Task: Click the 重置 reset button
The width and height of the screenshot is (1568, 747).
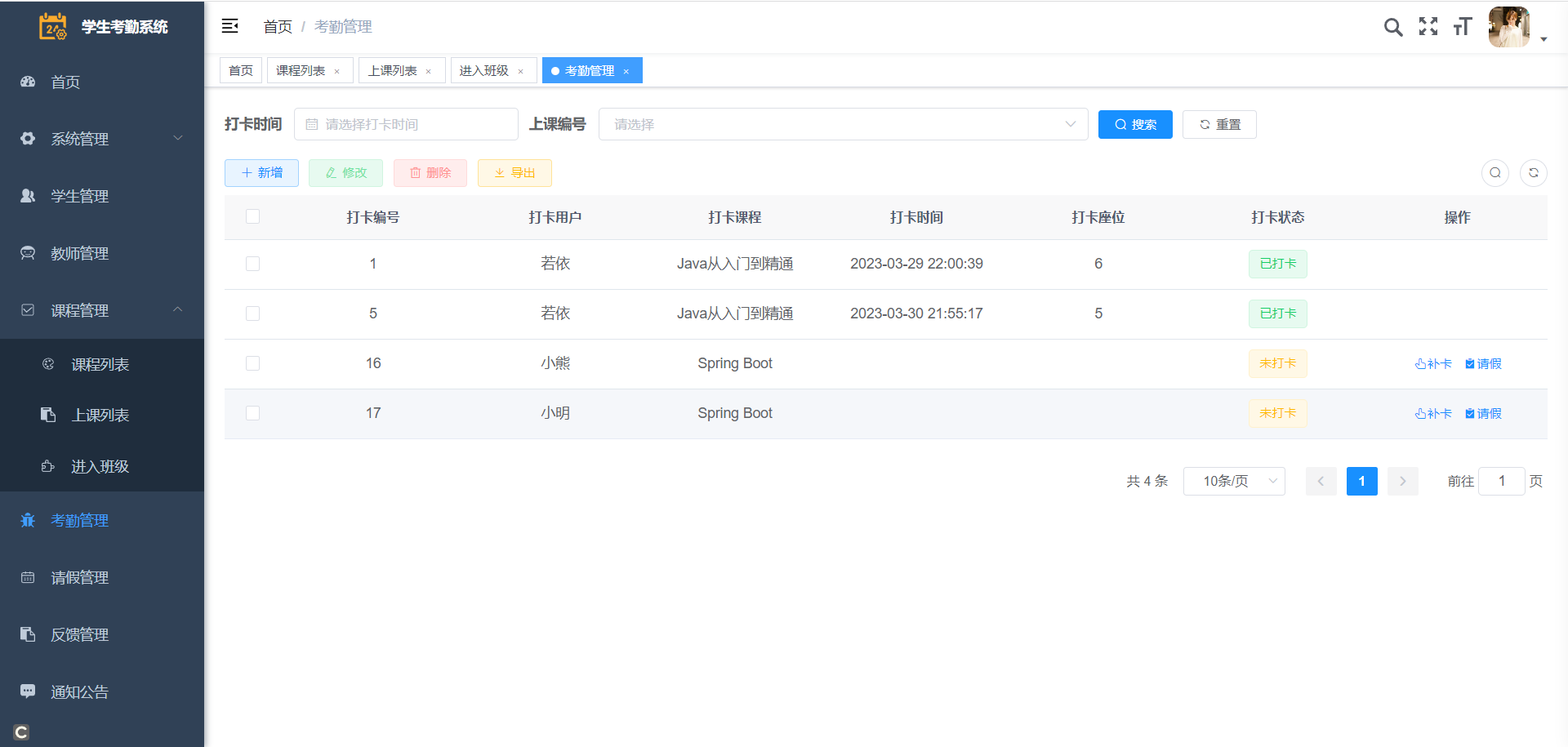Action: [x=1219, y=124]
